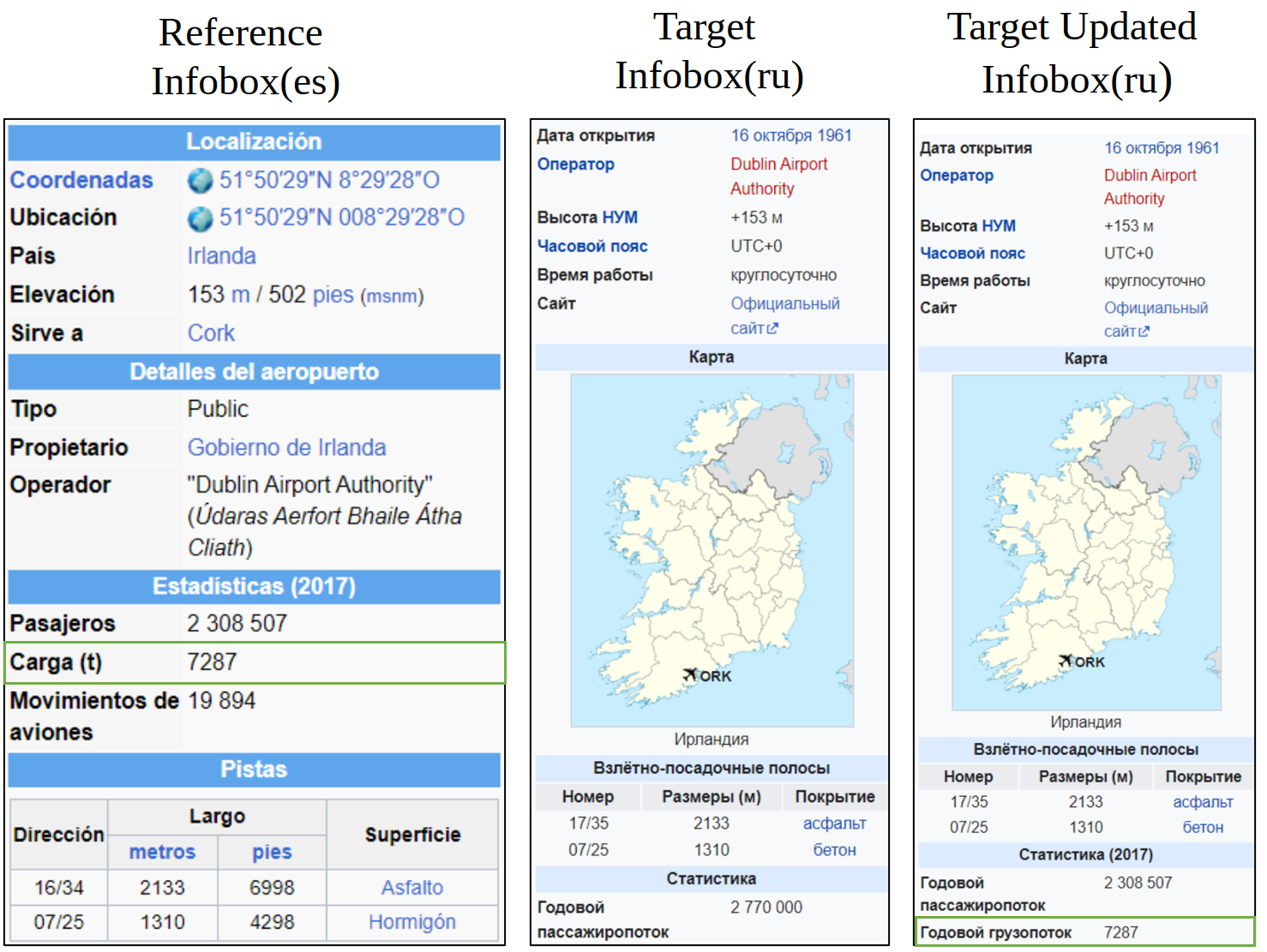Click Ireland map image in middle Target Infobox
The height and width of the screenshot is (952, 1267).
(x=712, y=551)
